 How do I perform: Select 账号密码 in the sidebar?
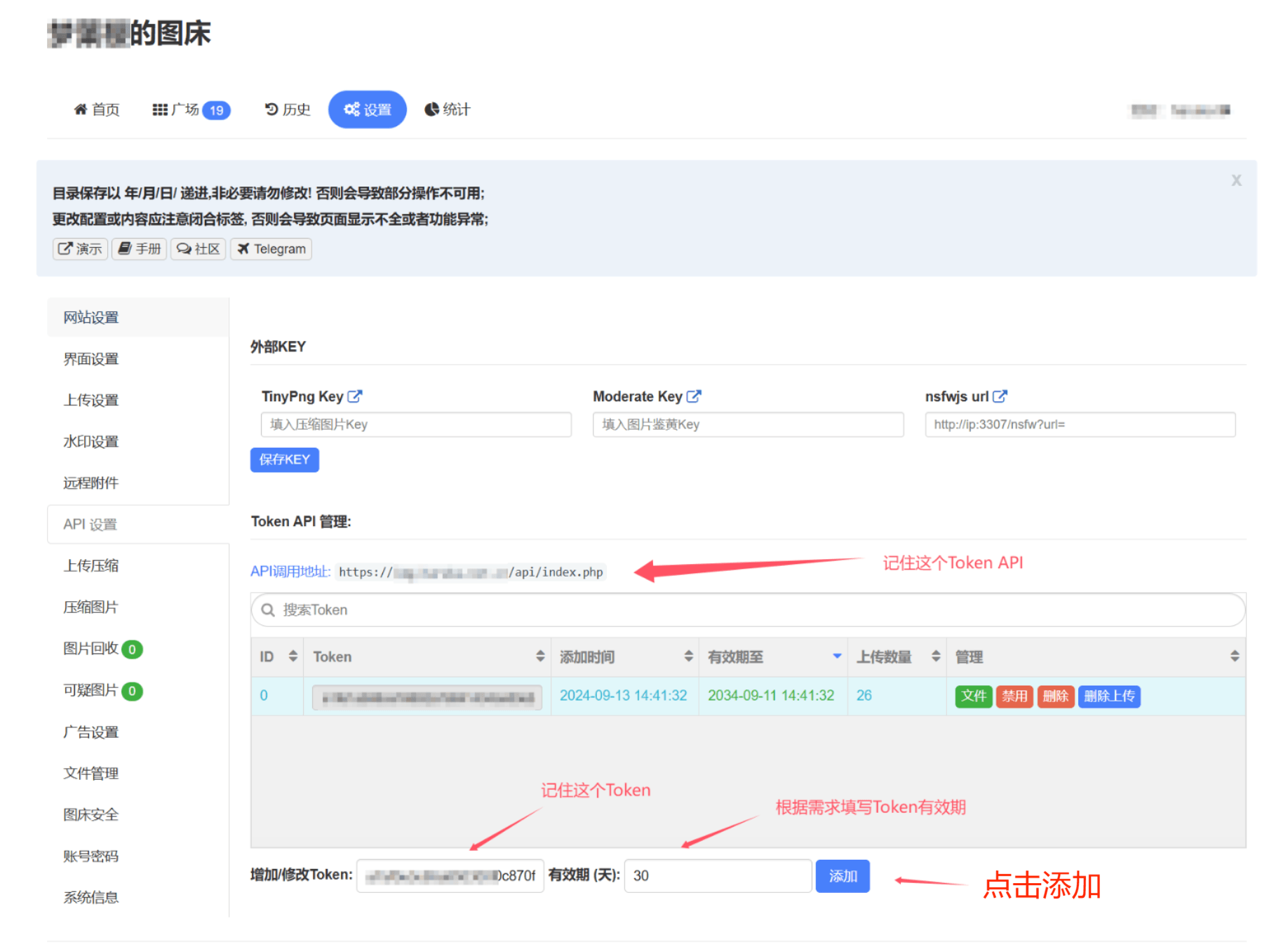(137, 856)
